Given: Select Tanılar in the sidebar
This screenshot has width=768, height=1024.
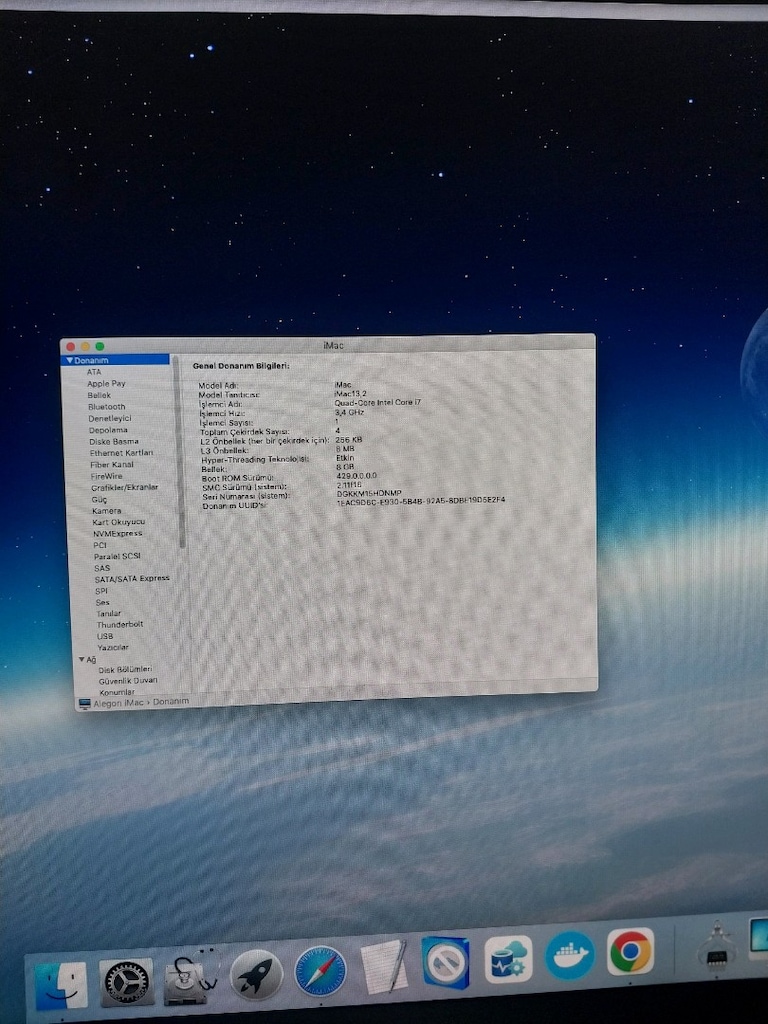Looking at the screenshot, I should [108, 613].
